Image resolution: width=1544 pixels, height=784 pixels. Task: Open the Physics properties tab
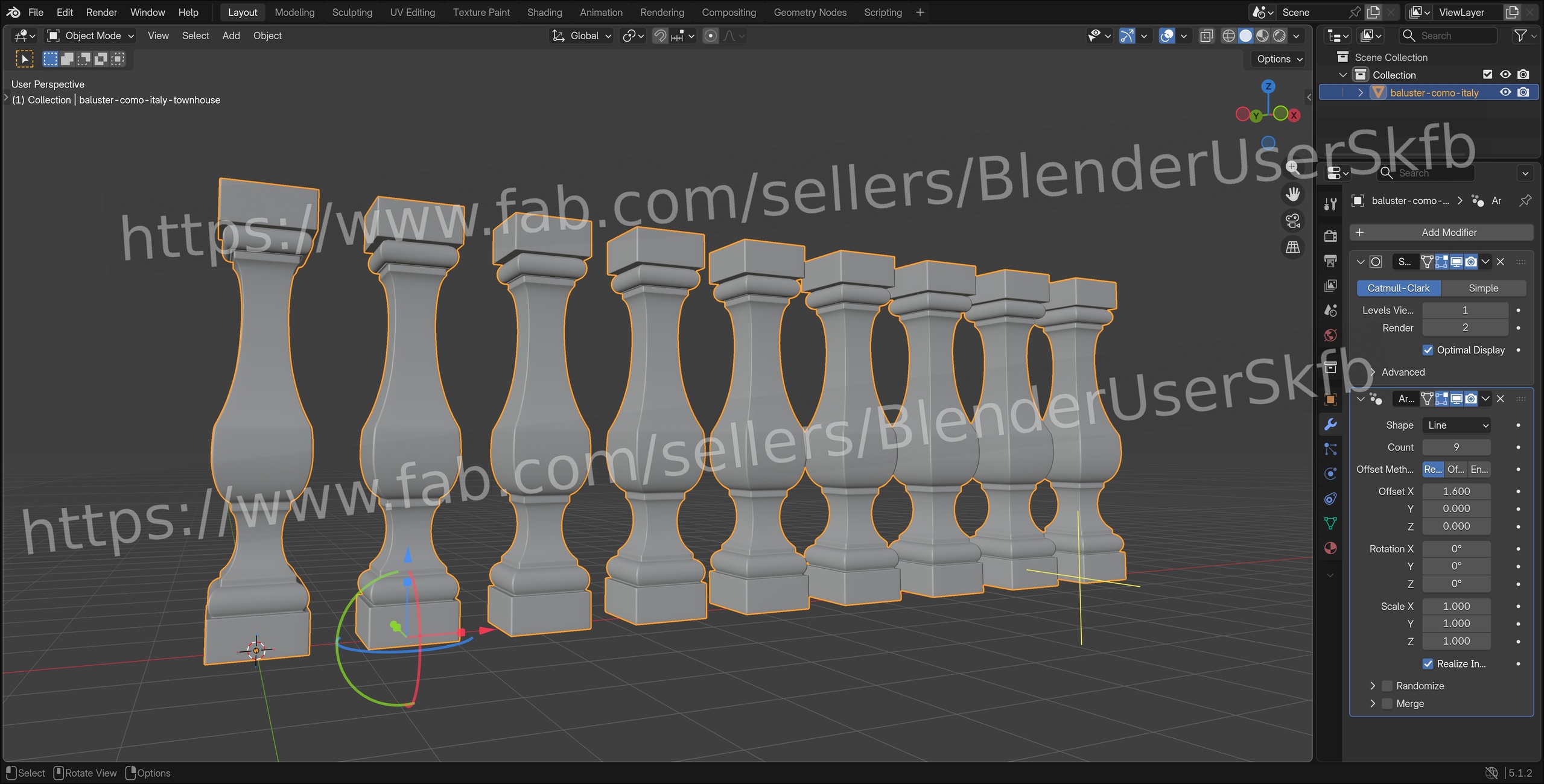1330,473
